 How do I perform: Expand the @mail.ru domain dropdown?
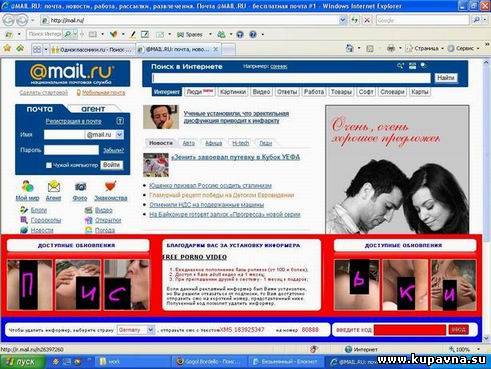(x=119, y=135)
